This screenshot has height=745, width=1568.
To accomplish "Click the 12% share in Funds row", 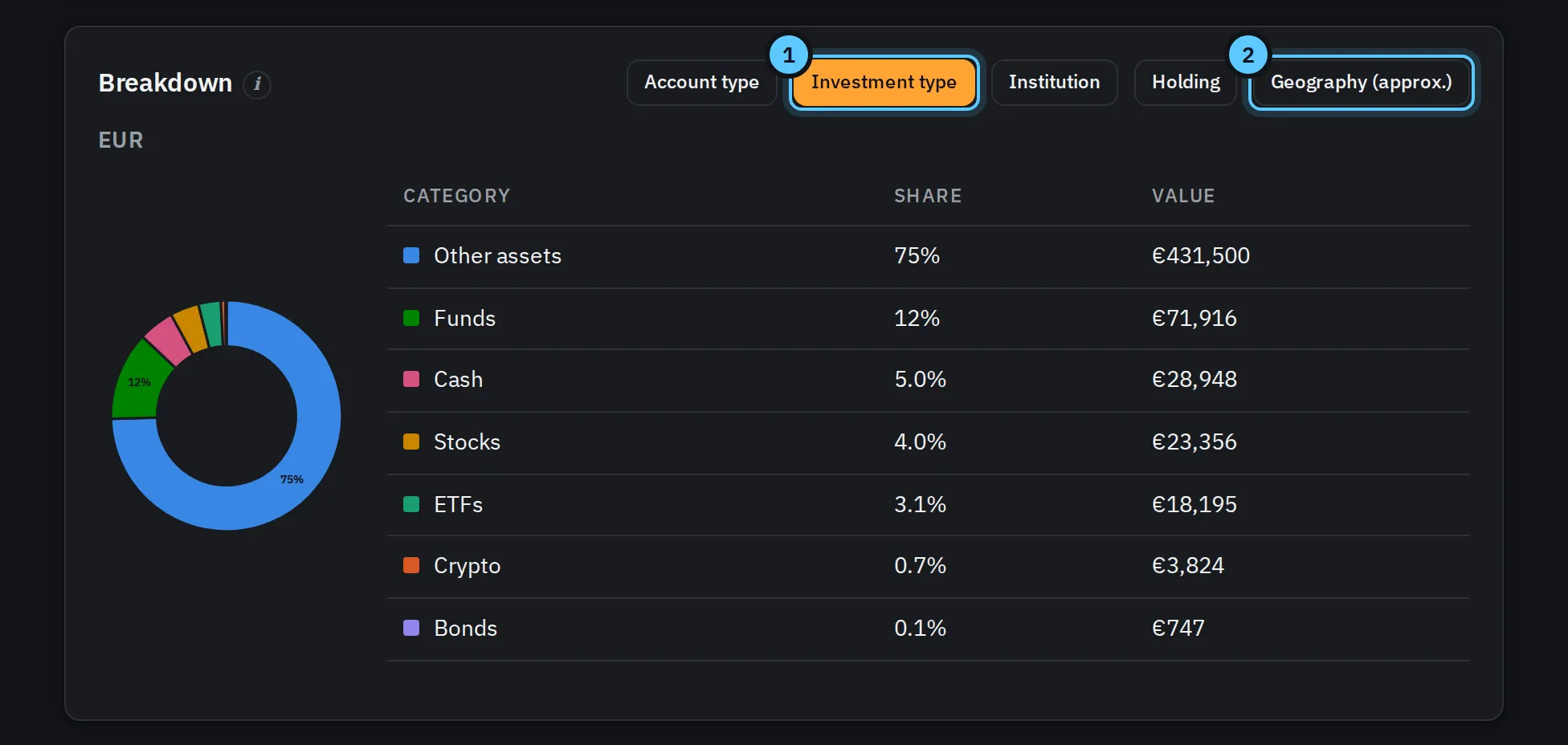I will click(x=917, y=318).
